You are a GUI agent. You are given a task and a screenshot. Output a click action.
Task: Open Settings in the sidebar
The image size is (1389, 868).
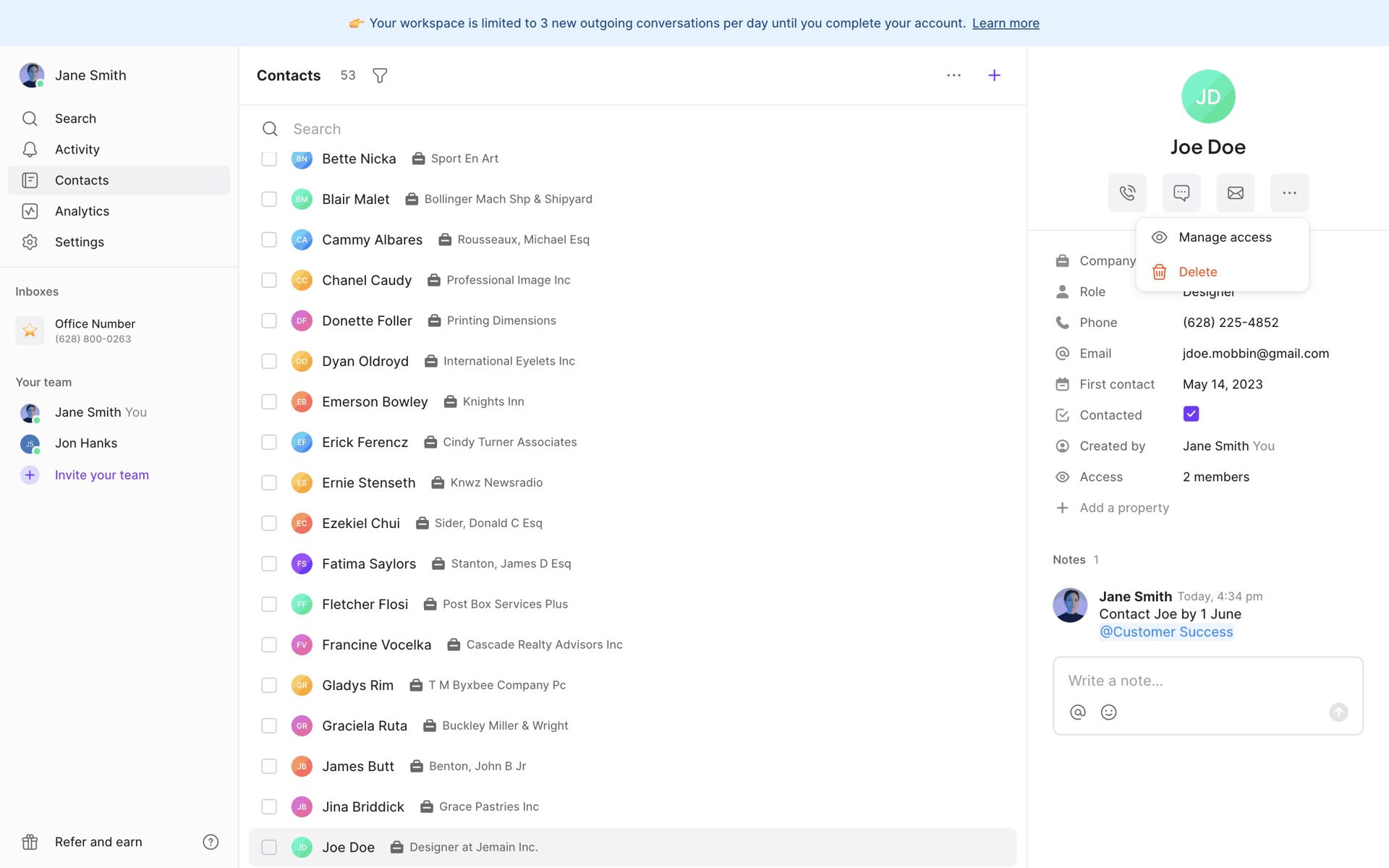point(119,242)
